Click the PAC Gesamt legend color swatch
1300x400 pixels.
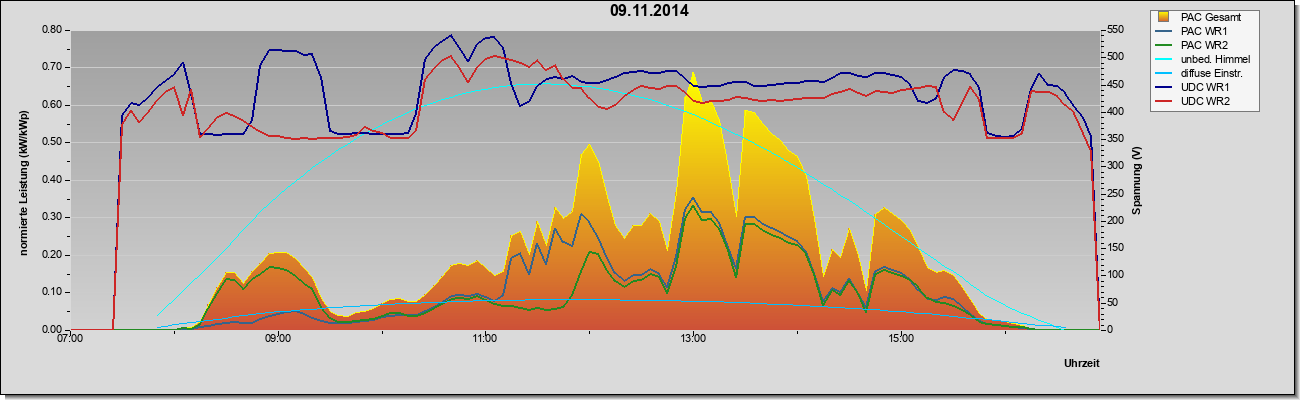point(1164,17)
